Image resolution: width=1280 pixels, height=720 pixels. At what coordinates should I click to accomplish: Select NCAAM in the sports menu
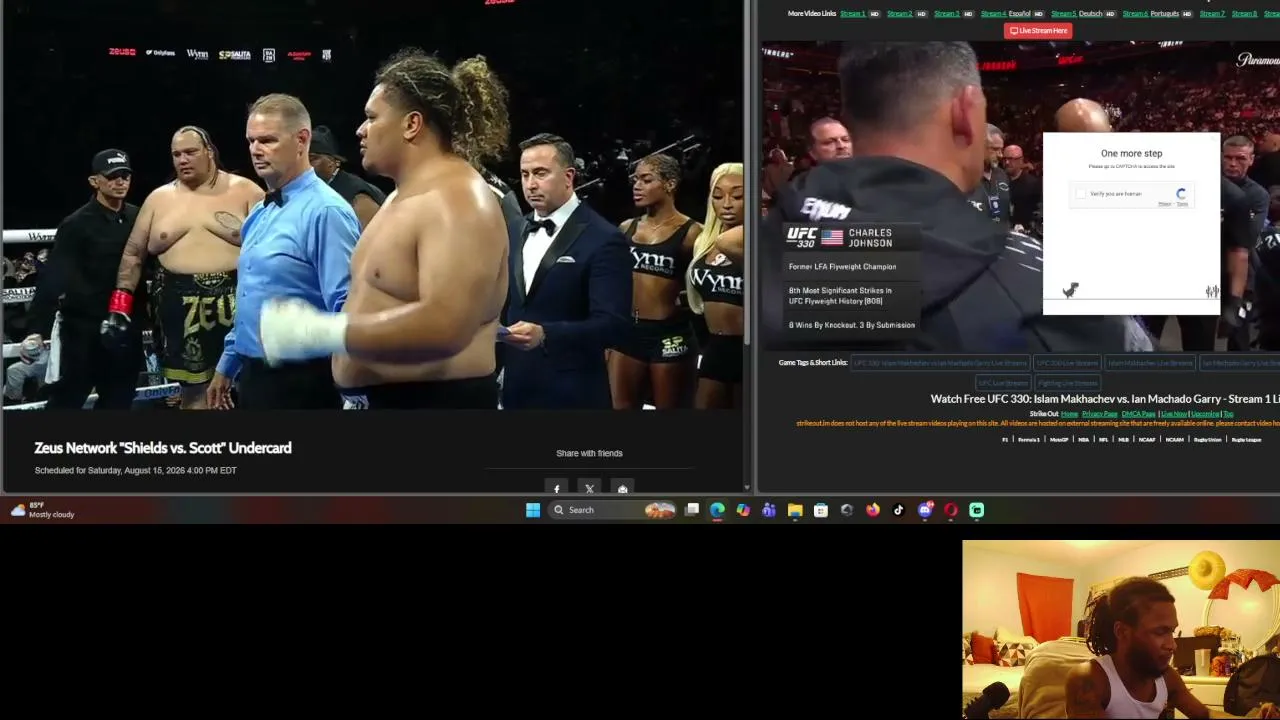[1175, 440]
